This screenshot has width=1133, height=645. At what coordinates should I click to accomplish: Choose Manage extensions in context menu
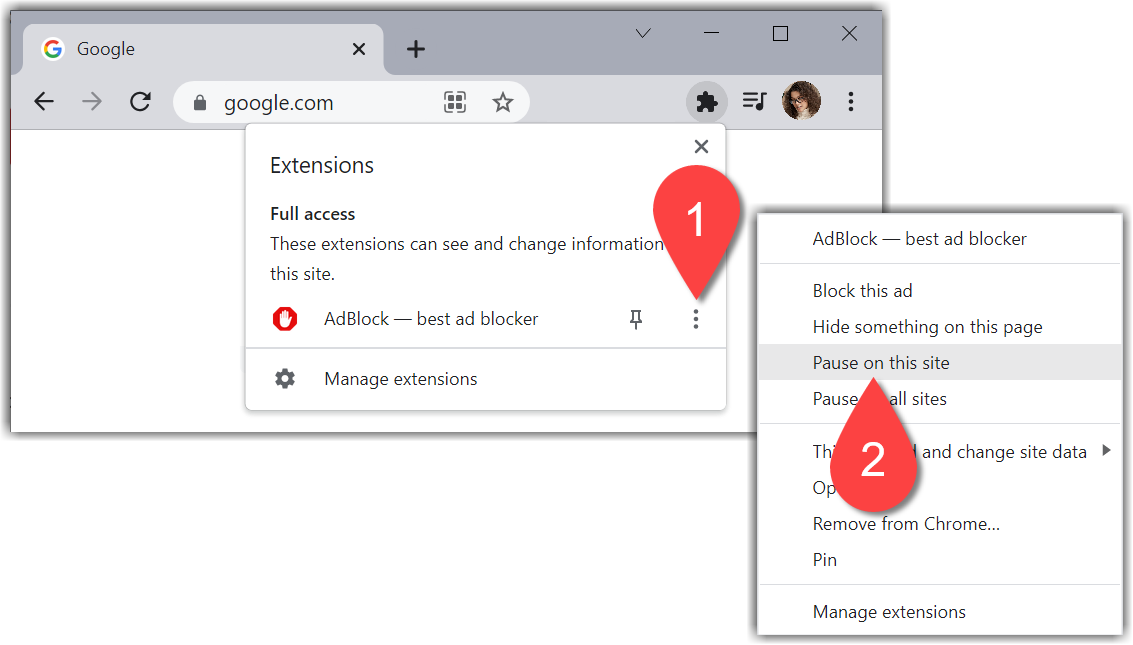tap(940, 612)
